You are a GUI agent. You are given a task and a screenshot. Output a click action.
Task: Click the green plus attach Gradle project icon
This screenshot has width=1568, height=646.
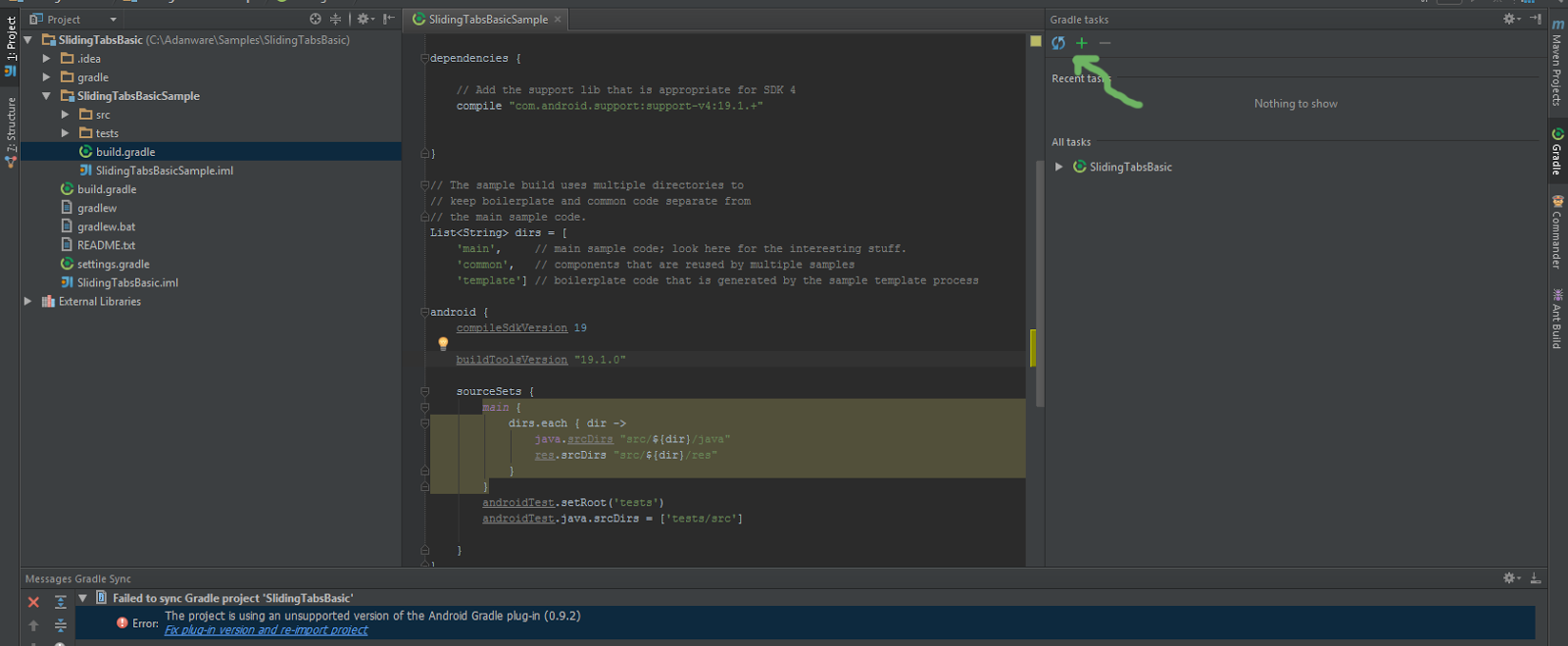[x=1082, y=43]
